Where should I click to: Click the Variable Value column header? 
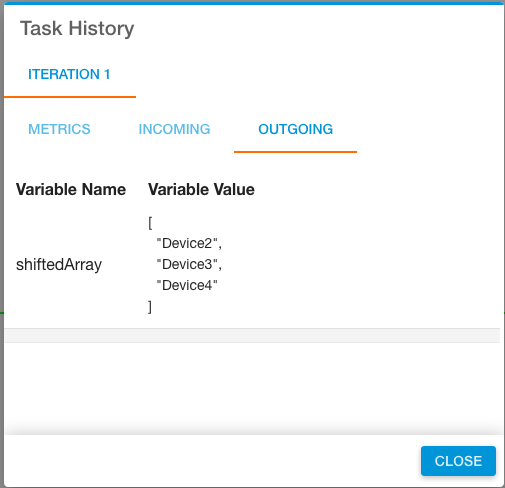point(201,189)
